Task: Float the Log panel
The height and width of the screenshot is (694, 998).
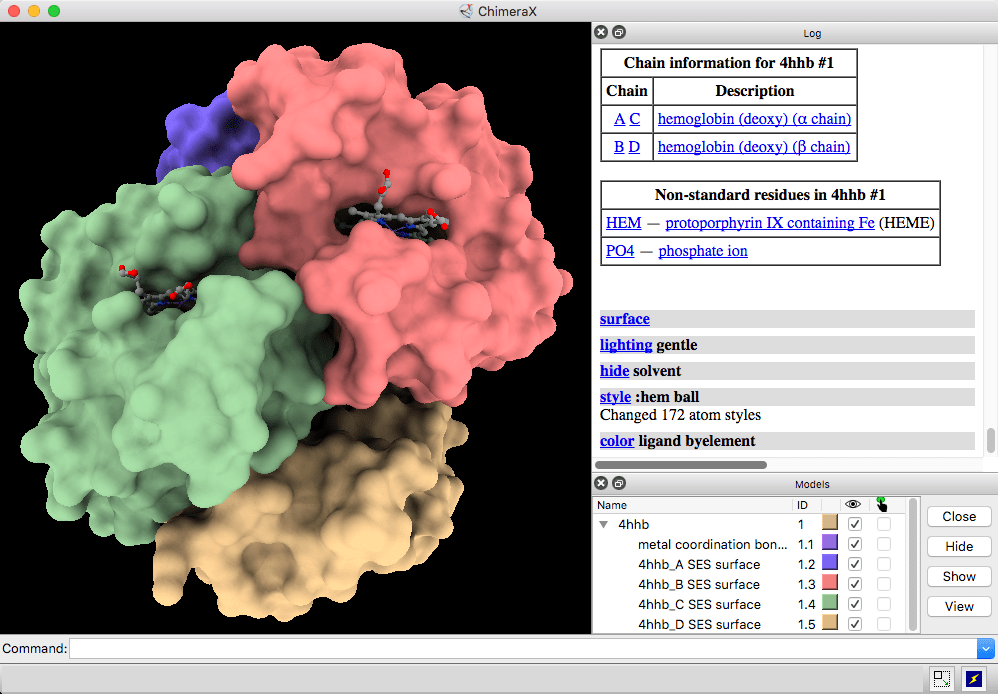Action: [619, 32]
